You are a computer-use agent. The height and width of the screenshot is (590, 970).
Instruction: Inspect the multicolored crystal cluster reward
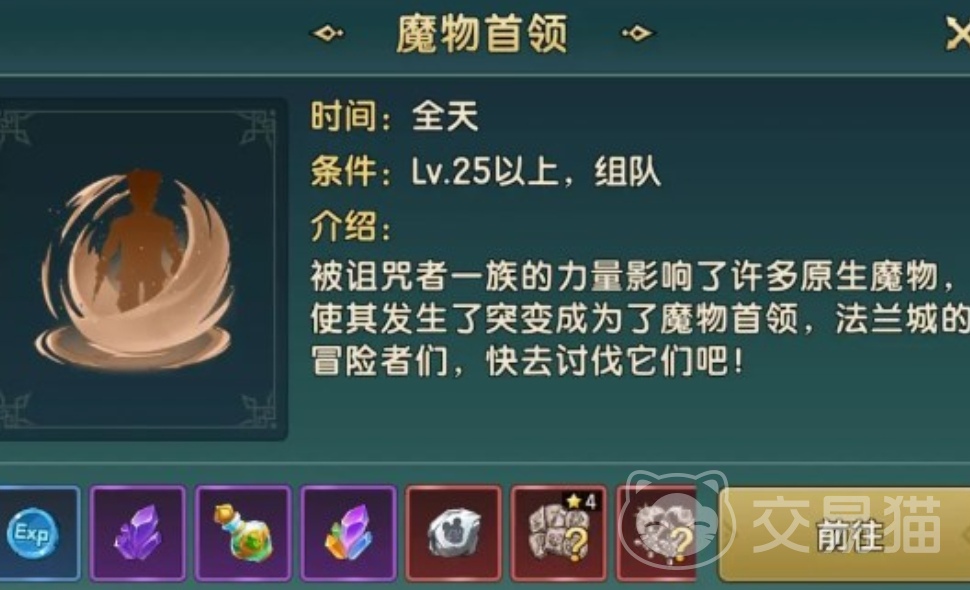pos(348,533)
